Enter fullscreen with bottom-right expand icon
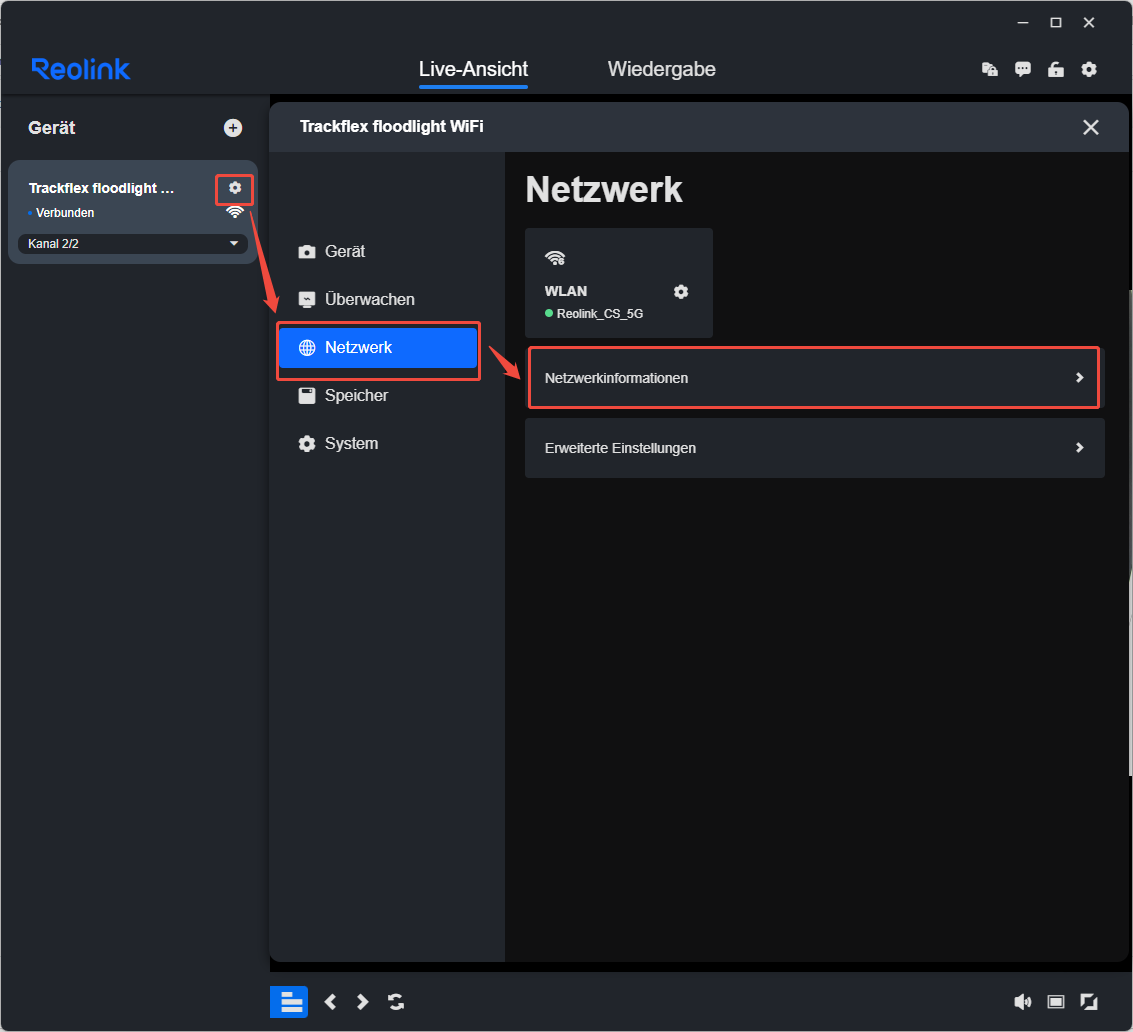Screen dimensions: 1133x1032 [x=1089, y=1002]
